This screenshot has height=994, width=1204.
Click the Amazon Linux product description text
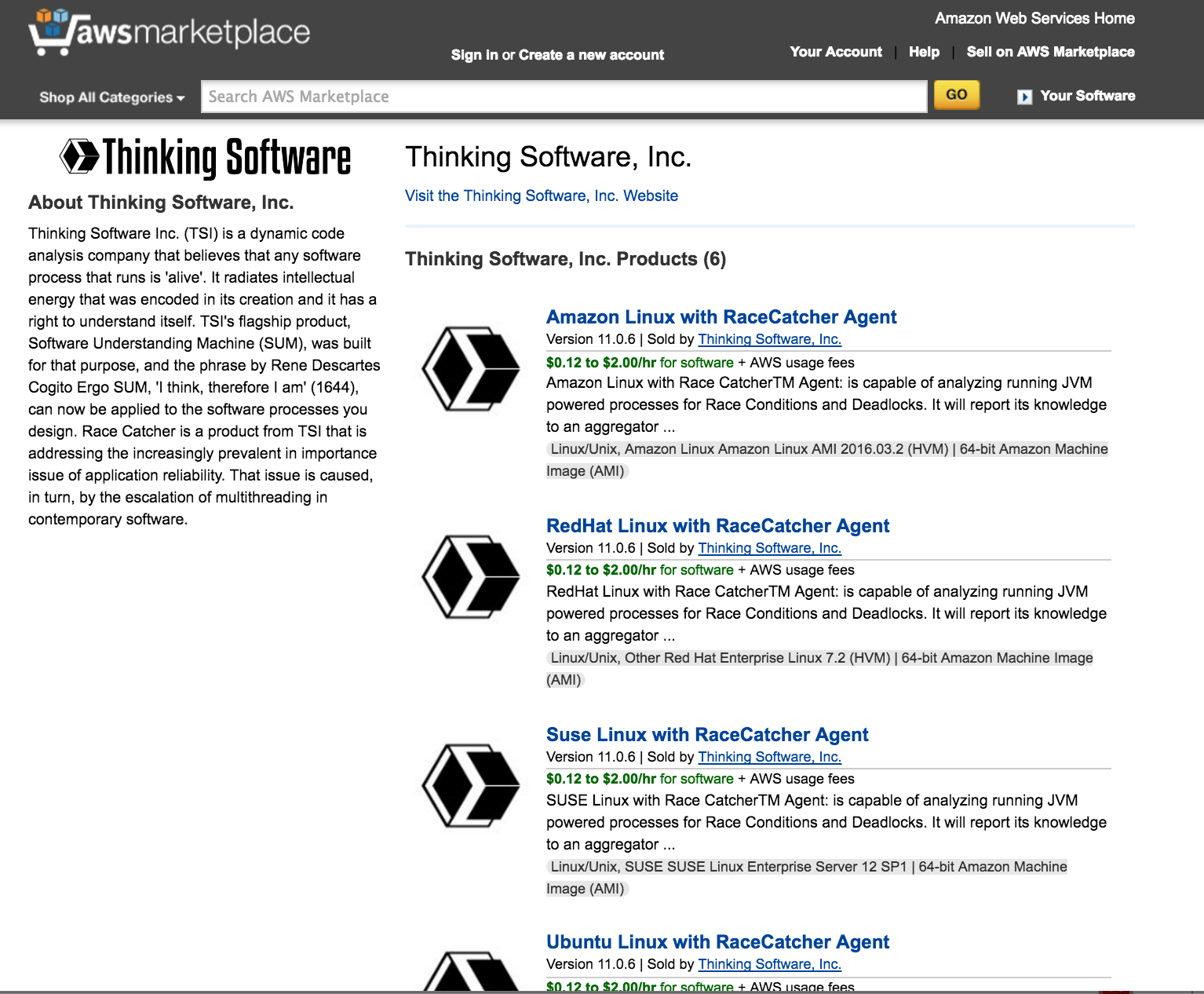[x=826, y=405]
